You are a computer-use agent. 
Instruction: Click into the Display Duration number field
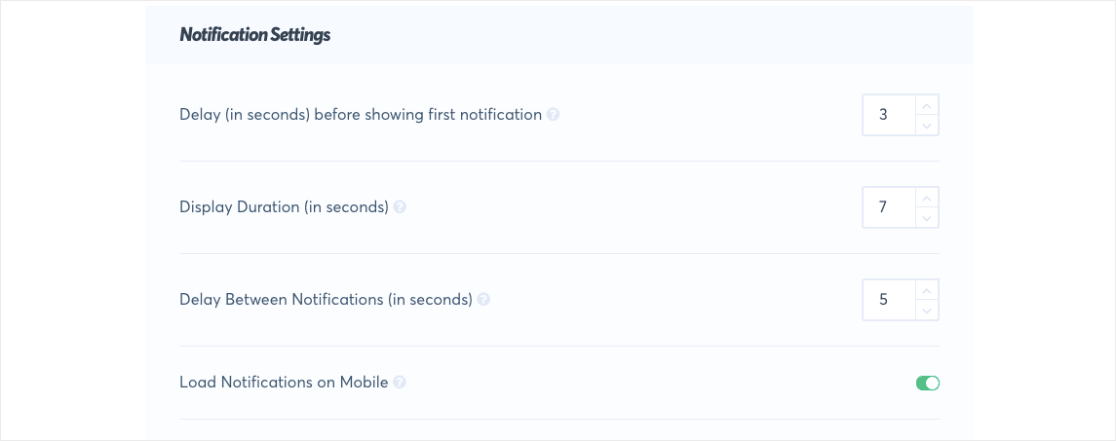coord(888,207)
